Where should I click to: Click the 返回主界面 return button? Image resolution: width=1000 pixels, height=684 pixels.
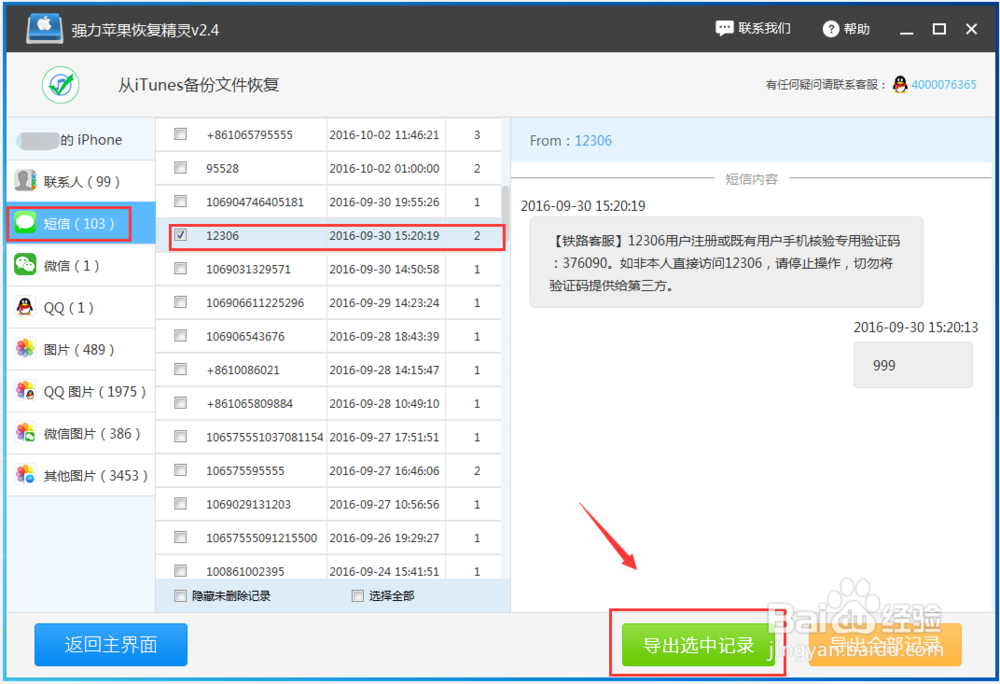click(x=110, y=645)
